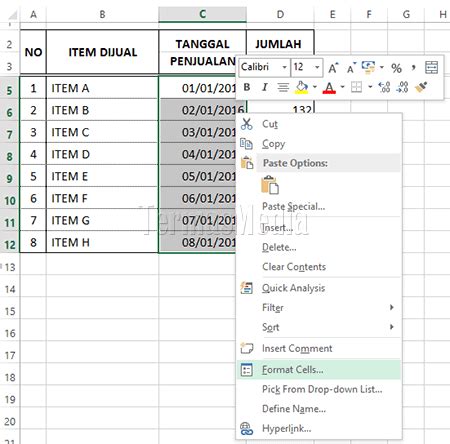The width and height of the screenshot is (450, 444).
Task: Select column A header
Action: pos(33,14)
